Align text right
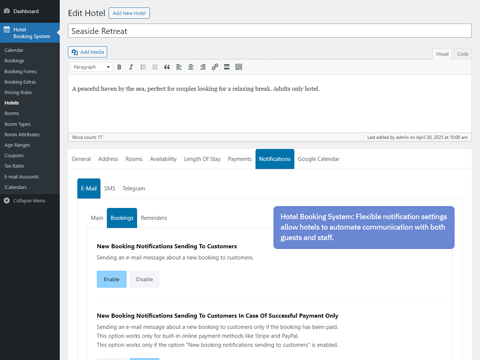The width and height of the screenshot is (480, 360). (203, 67)
